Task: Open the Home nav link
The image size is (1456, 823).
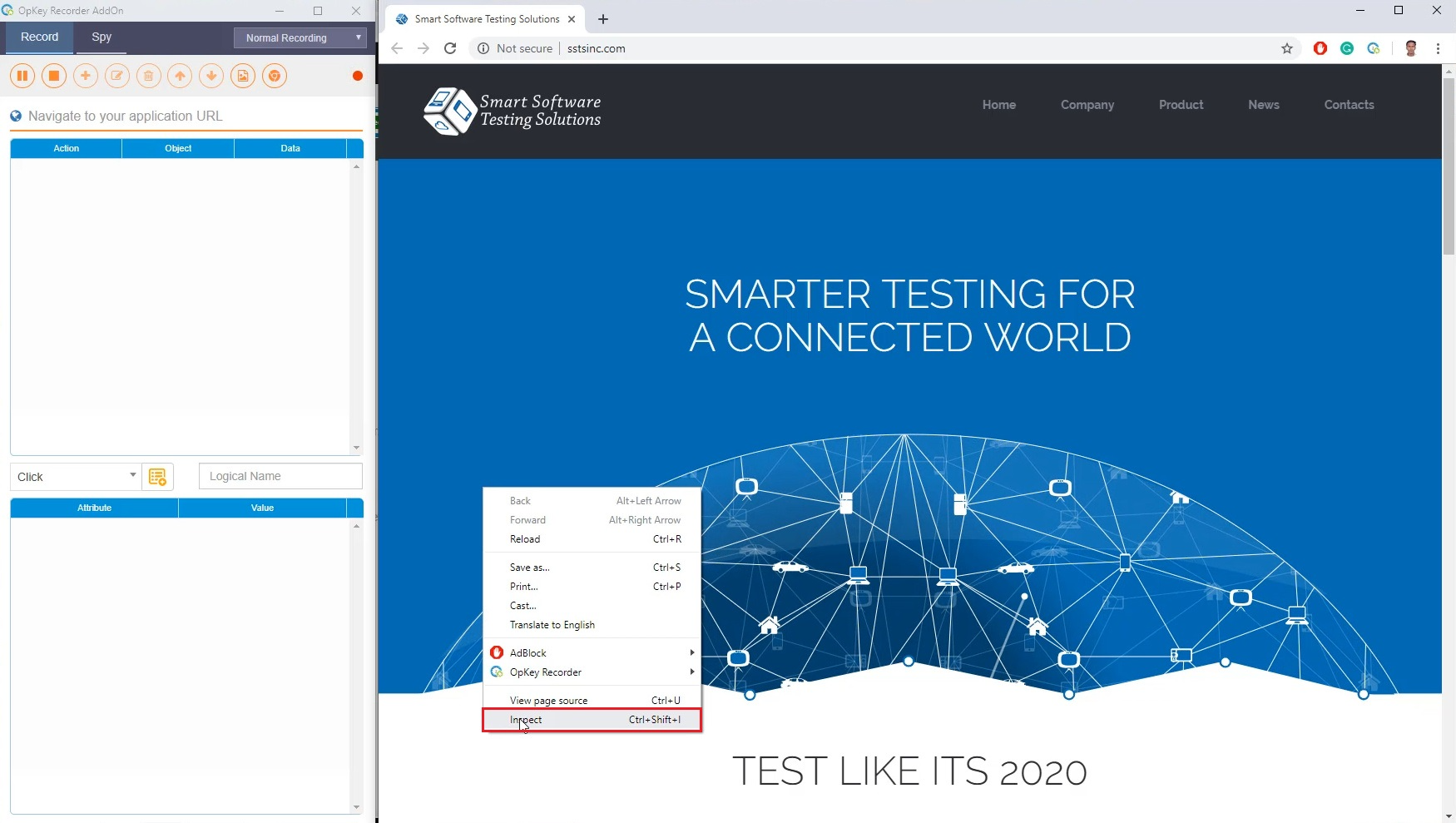Action: (x=999, y=105)
